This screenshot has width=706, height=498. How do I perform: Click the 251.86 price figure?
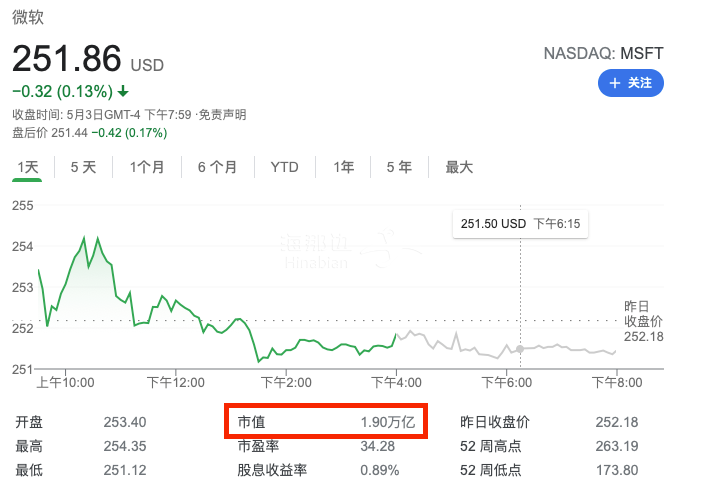67,59
